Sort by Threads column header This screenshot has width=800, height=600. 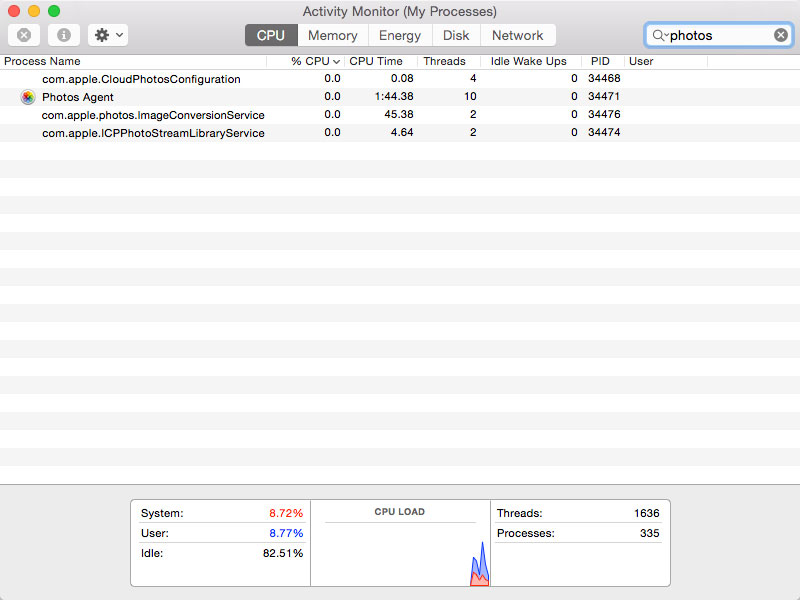(449, 61)
